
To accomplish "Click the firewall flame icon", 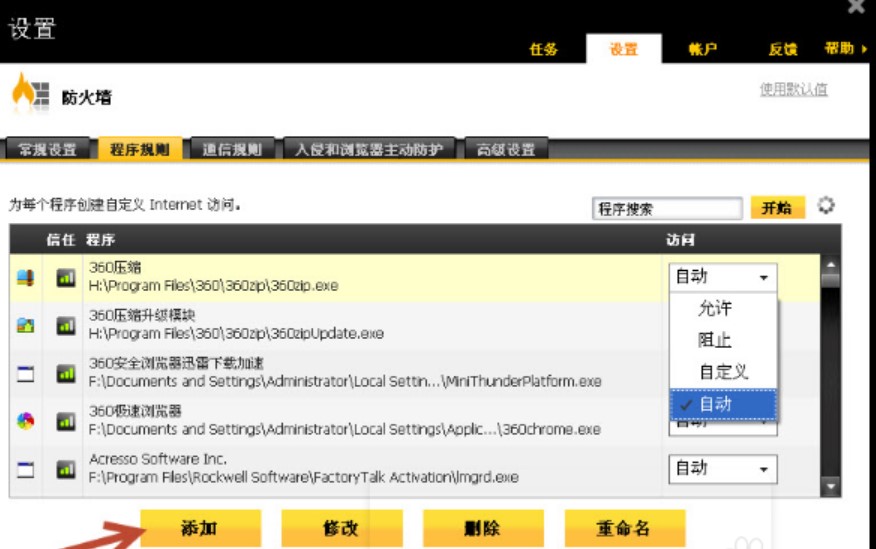I will [30, 92].
